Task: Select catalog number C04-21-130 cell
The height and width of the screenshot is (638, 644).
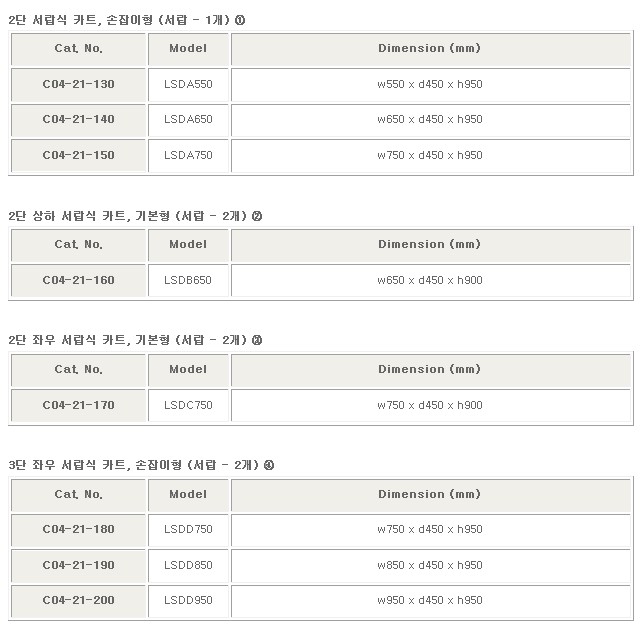Action: pos(78,85)
